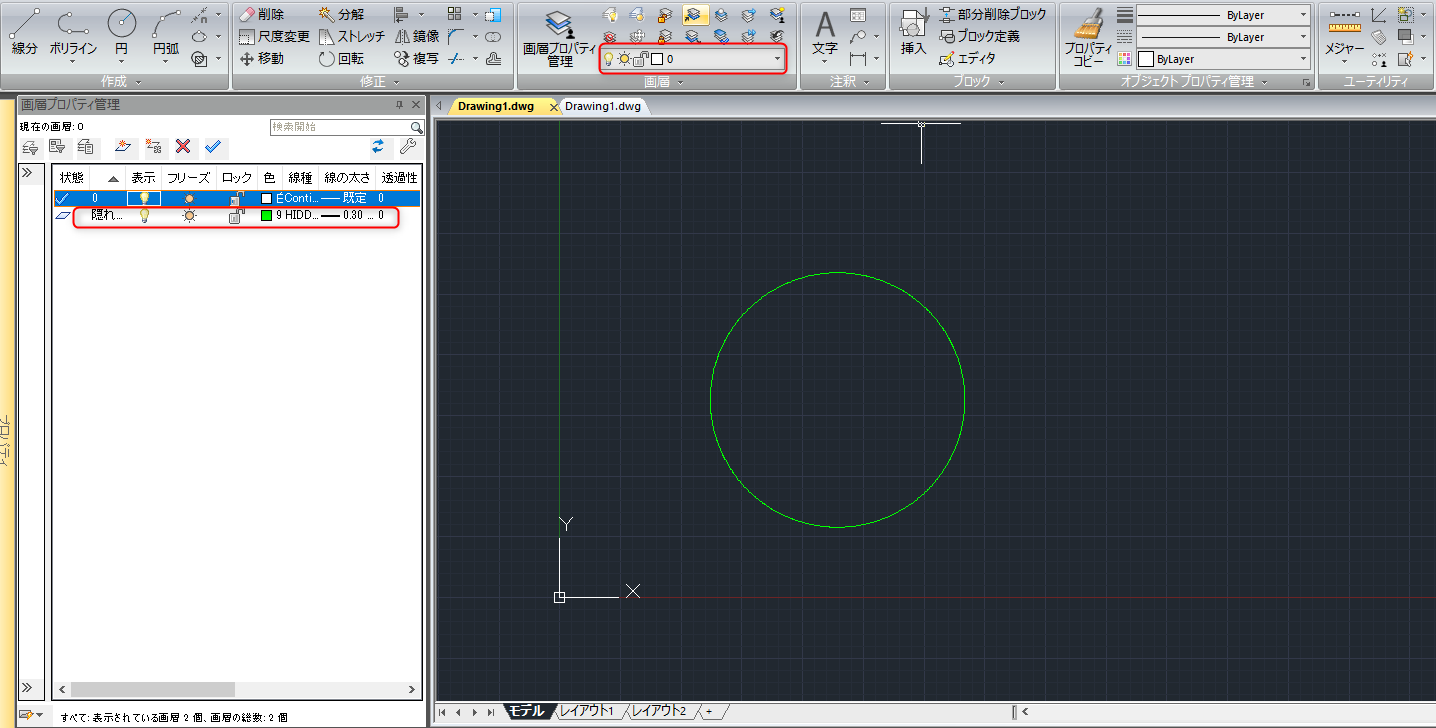Viewport: 1436px width, 728px height.
Task: Expand layer filter tree with top » button
Action: [29, 173]
